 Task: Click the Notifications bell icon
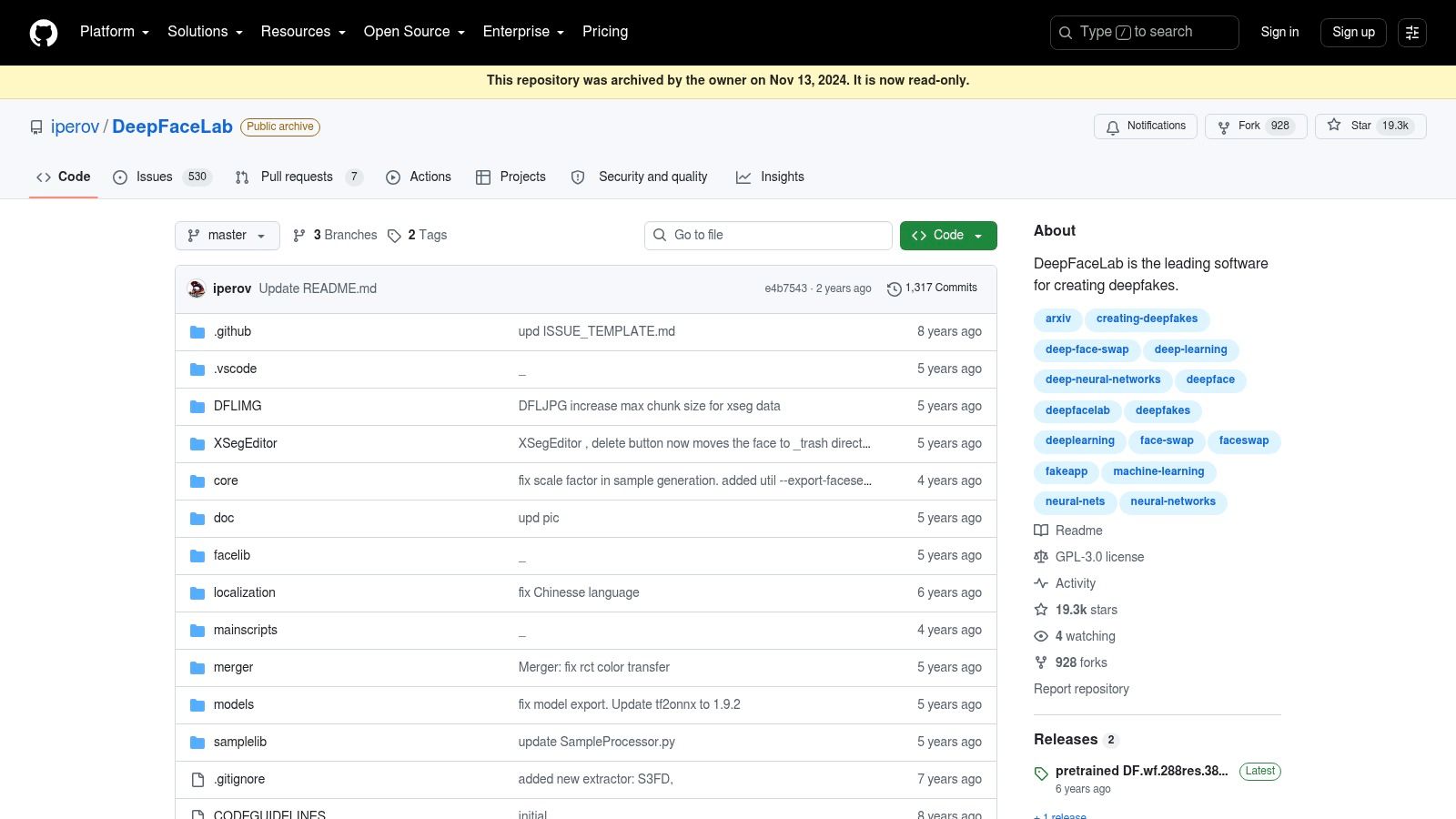coord(1112,126)
